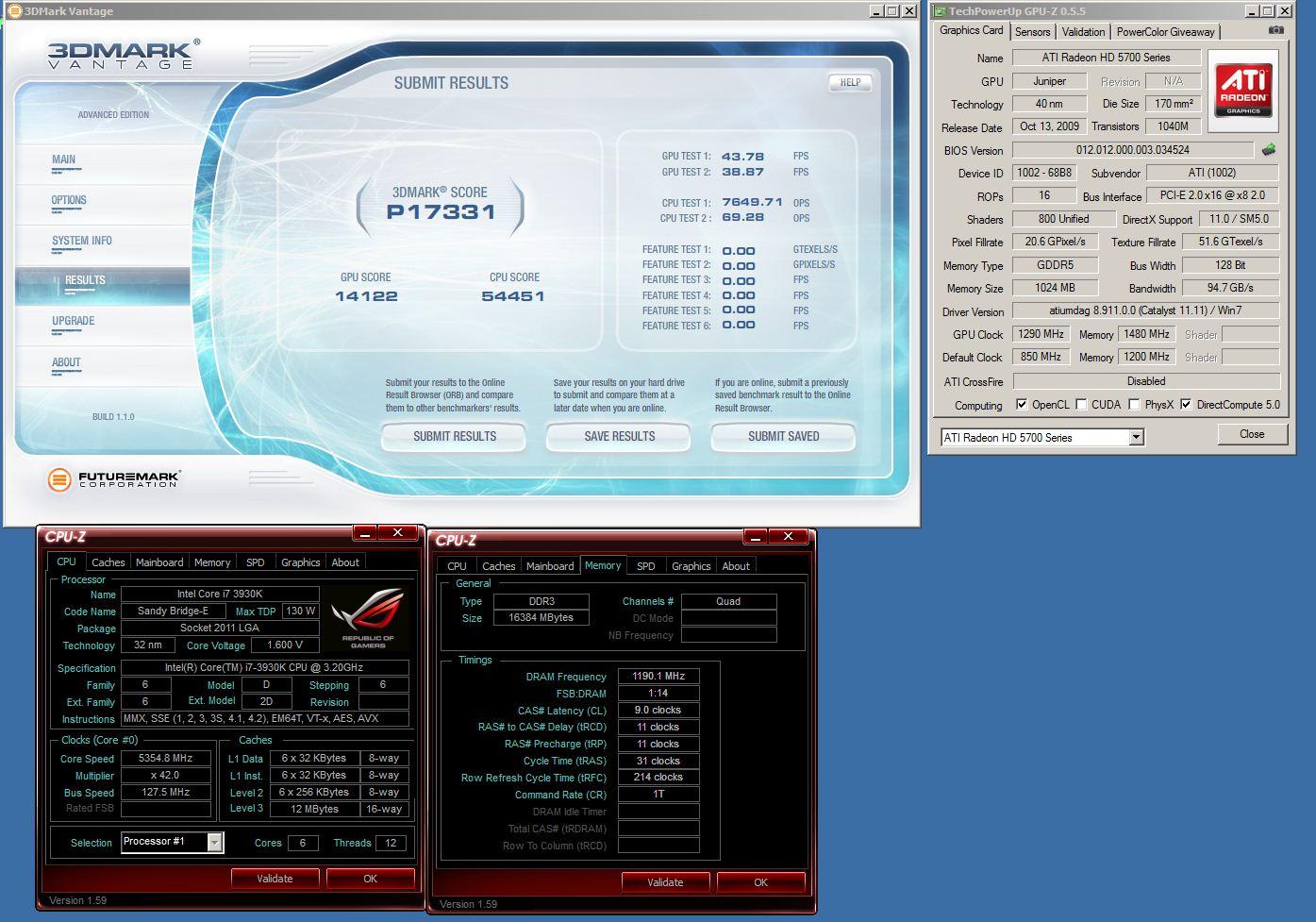This screenshot has height=922, width=1316.
Task: Click Validate in the left CPU-Z window
Action: click(x=275, y=879)
